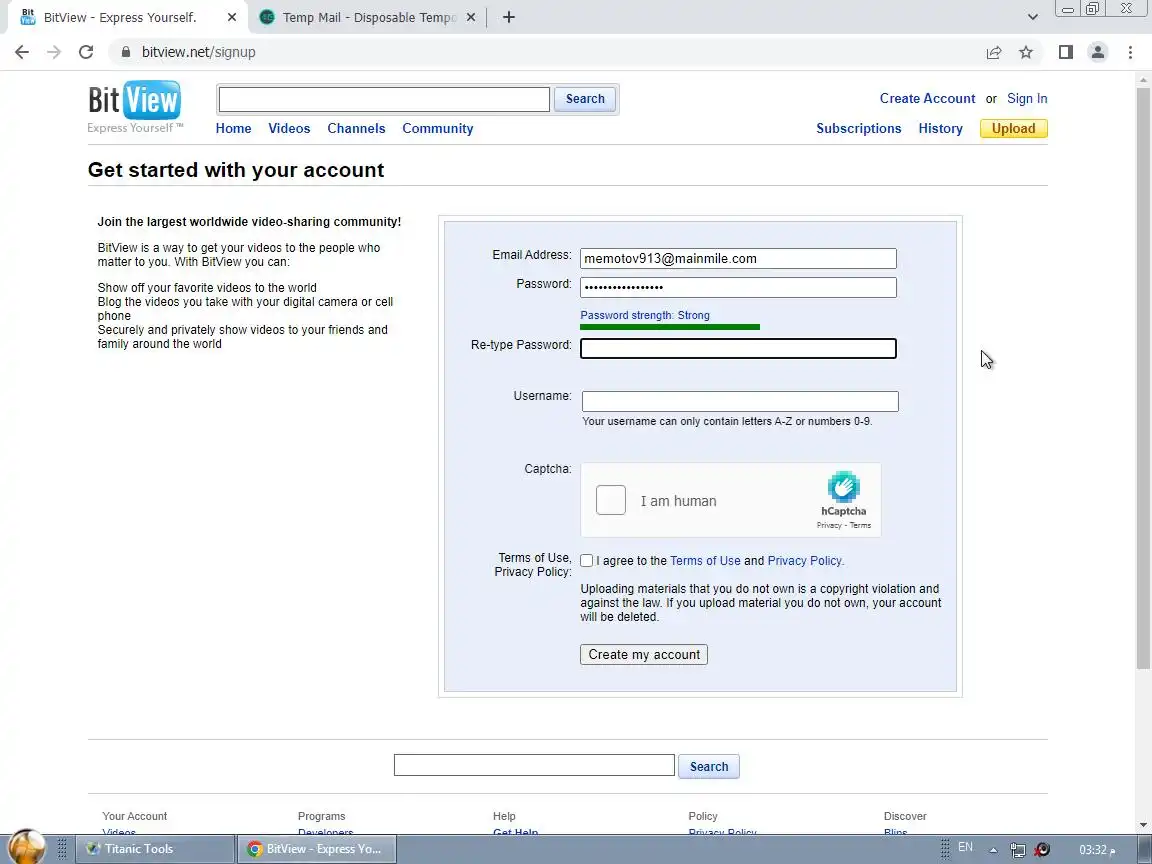Click the Re-type Password field
The width and height of the screenshot is (1152, 864).
point(738,348)
